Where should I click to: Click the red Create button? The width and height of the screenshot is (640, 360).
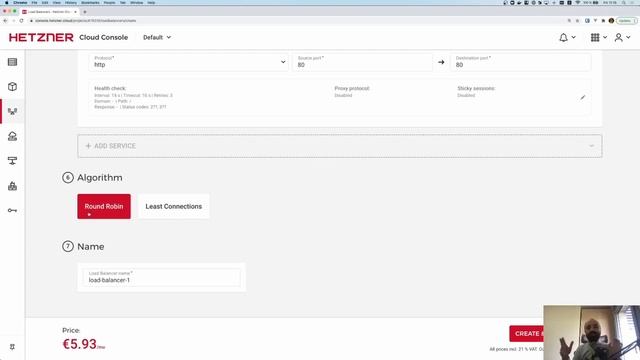pos(527,333)
